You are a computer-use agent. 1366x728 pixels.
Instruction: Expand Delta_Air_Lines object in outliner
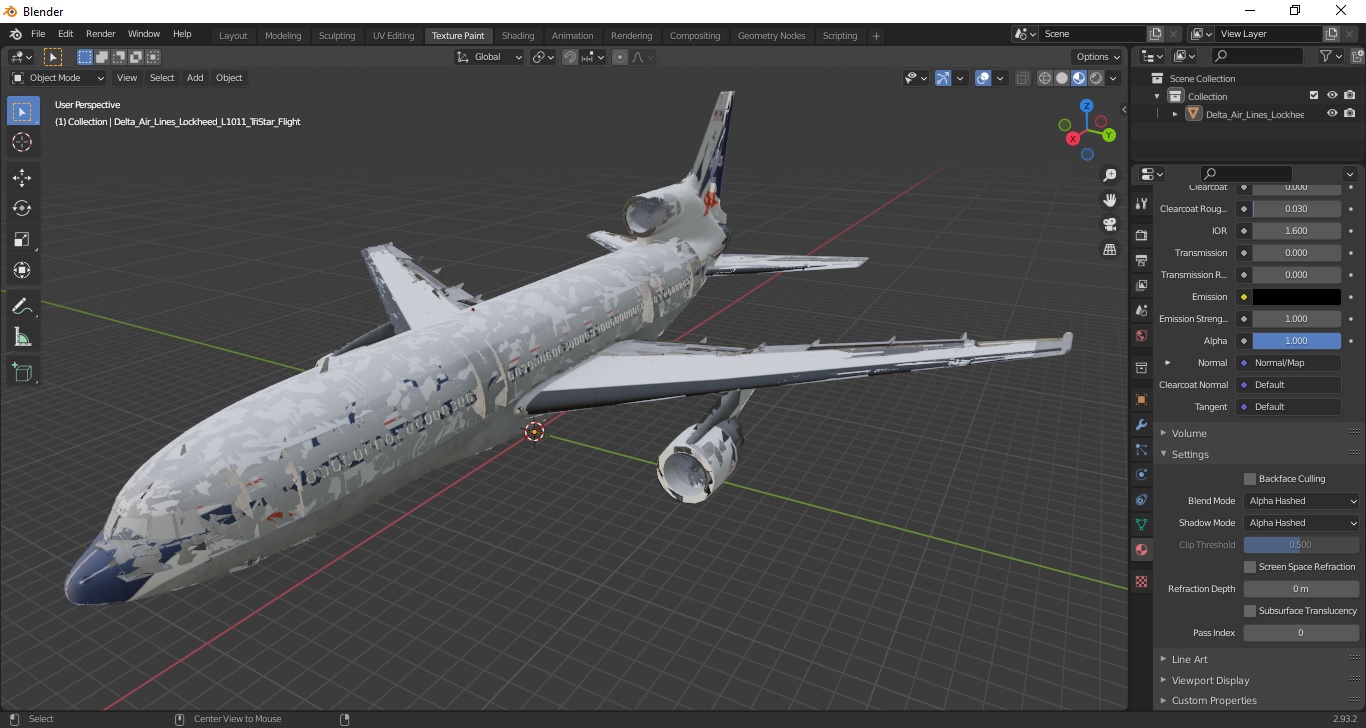pos(1175,114)
